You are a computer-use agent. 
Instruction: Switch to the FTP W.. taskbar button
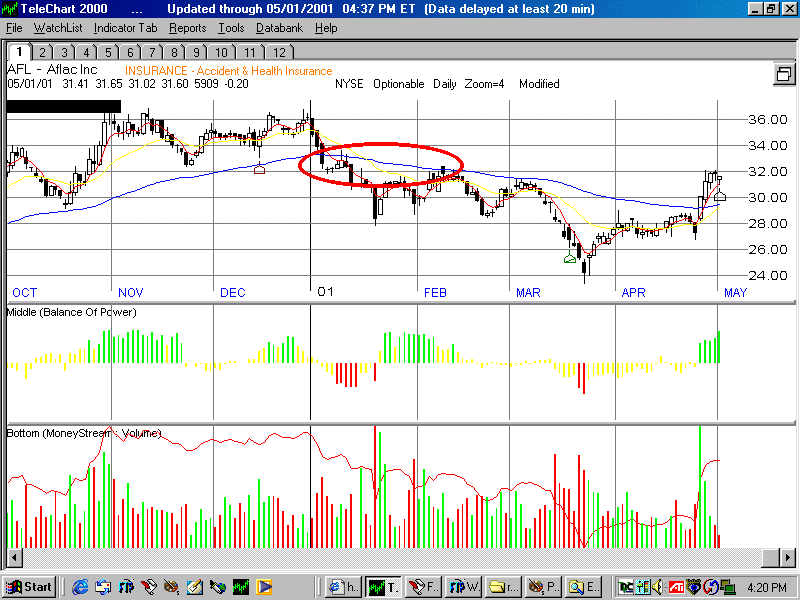click(x=463, y=587)
